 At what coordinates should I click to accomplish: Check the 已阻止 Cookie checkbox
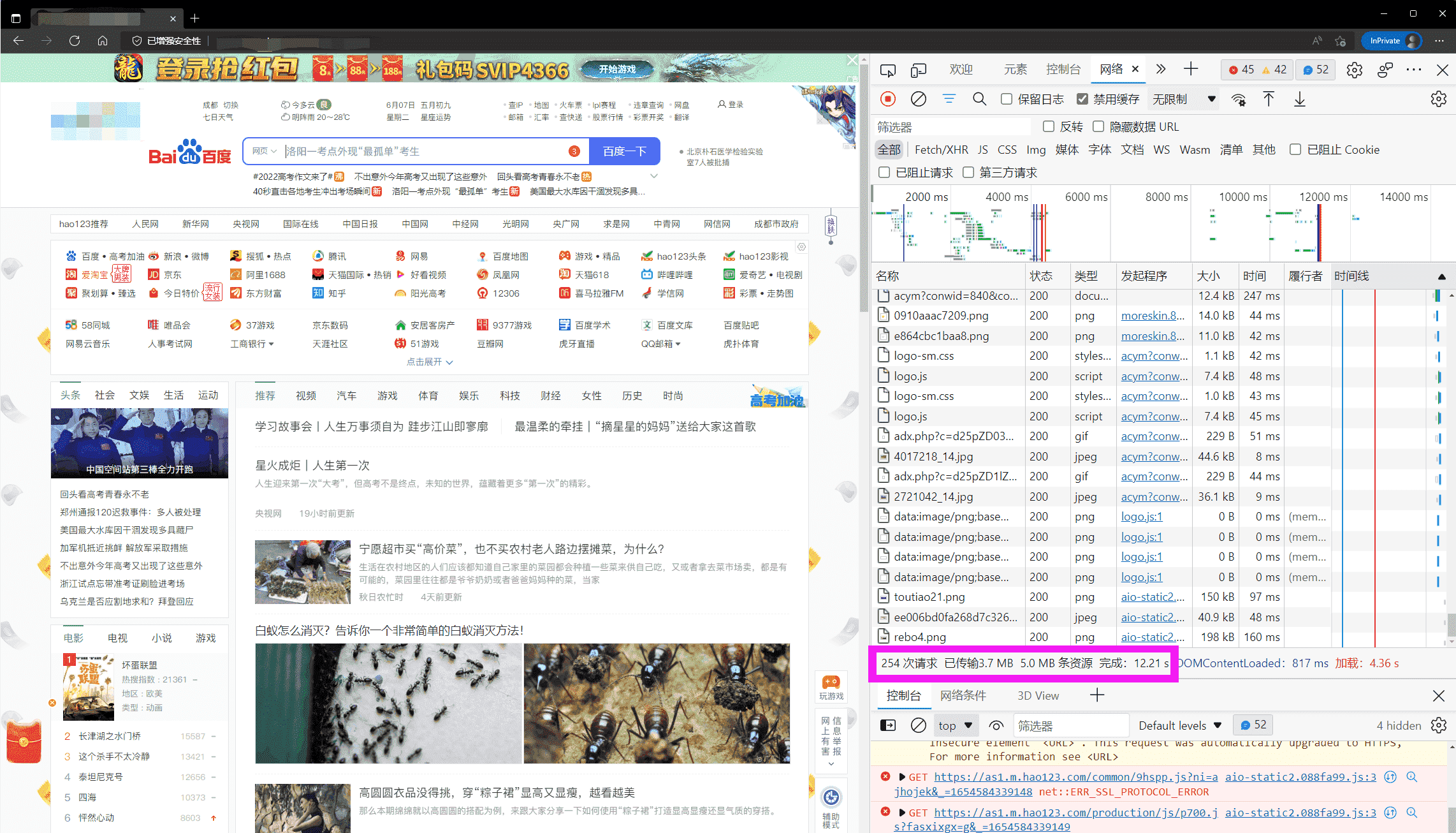(x=1295, y=149)
